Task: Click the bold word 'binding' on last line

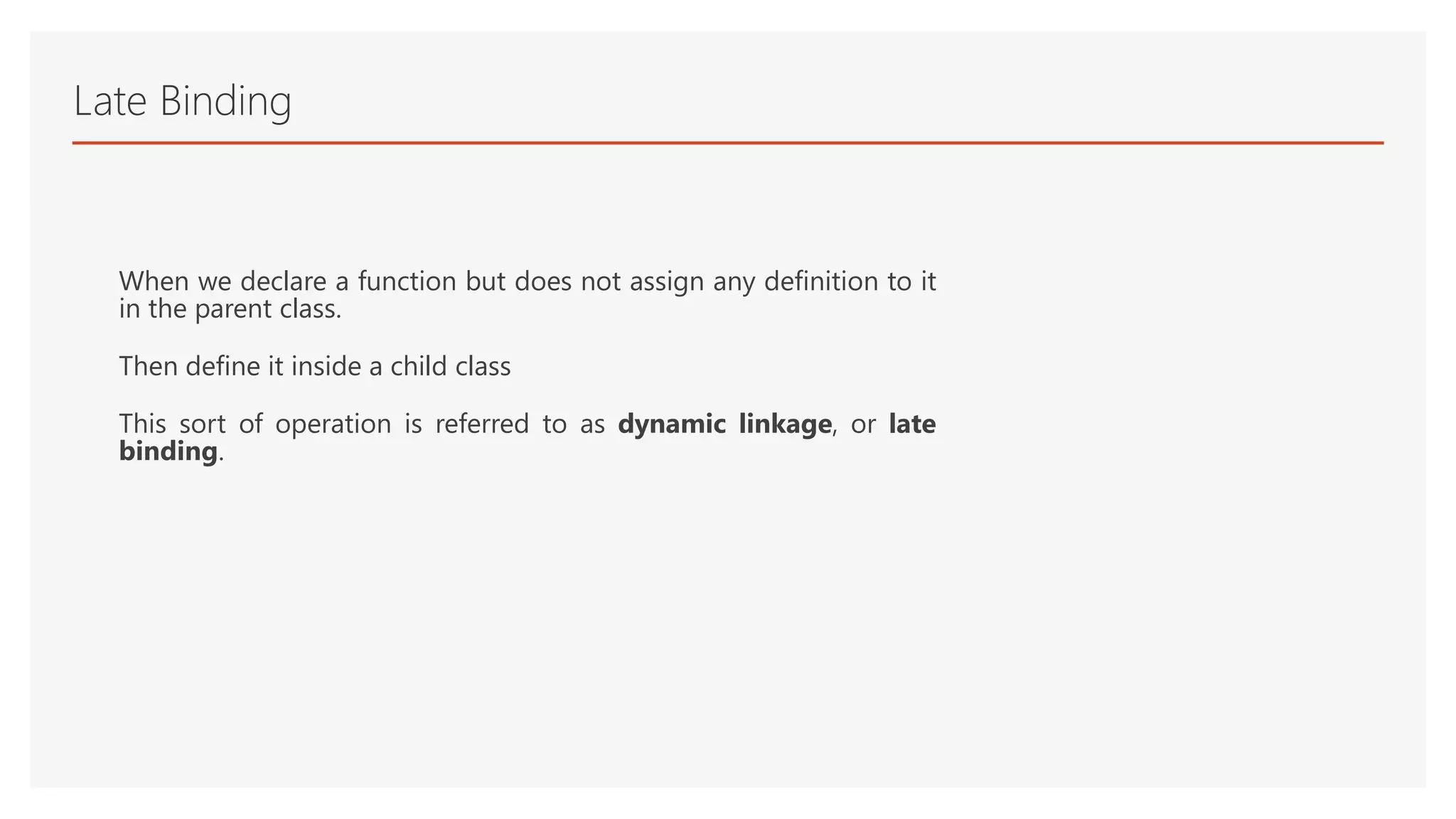Action: click(168, 451)
